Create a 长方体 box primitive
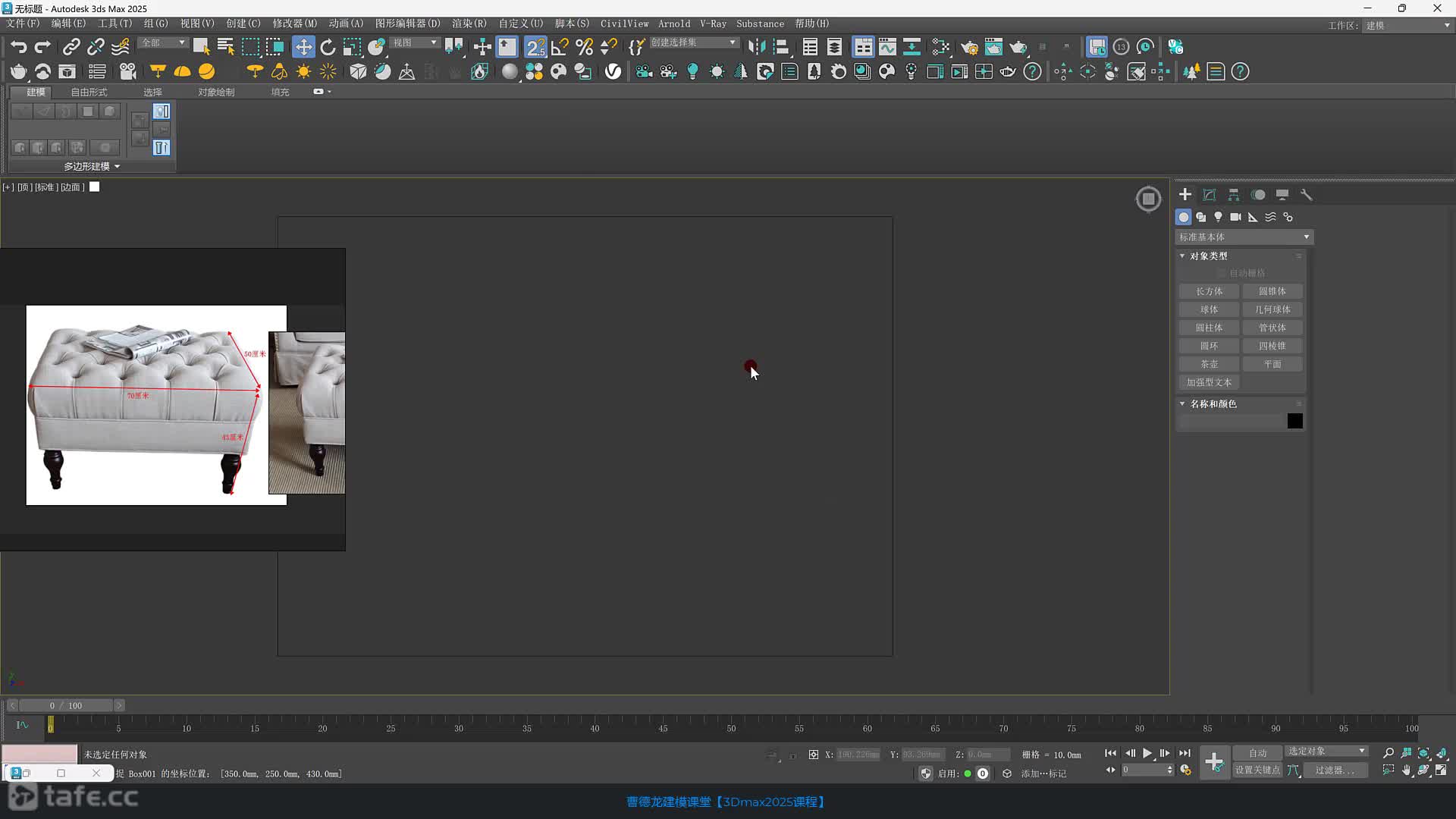The height and width of the screenshot is (819, 1456). (x=1209, y=291)
